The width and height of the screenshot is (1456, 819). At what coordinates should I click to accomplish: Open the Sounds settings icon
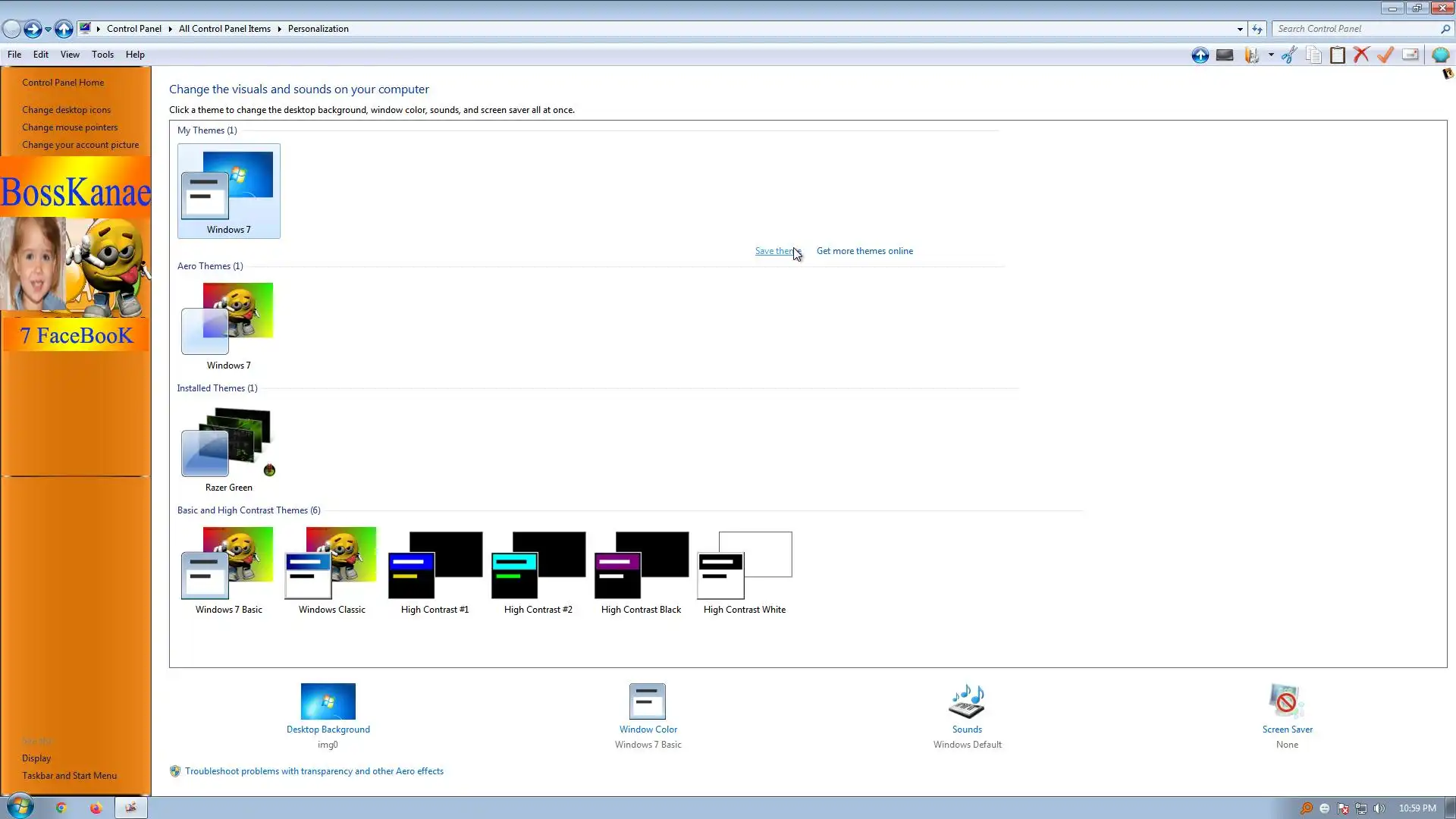[967, 701]
